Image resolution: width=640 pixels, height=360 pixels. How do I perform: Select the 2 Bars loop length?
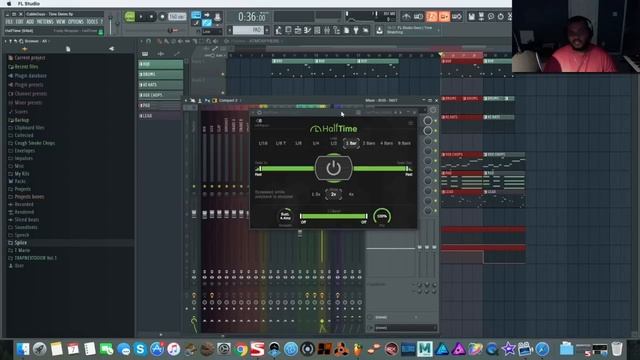pos(369,143)
